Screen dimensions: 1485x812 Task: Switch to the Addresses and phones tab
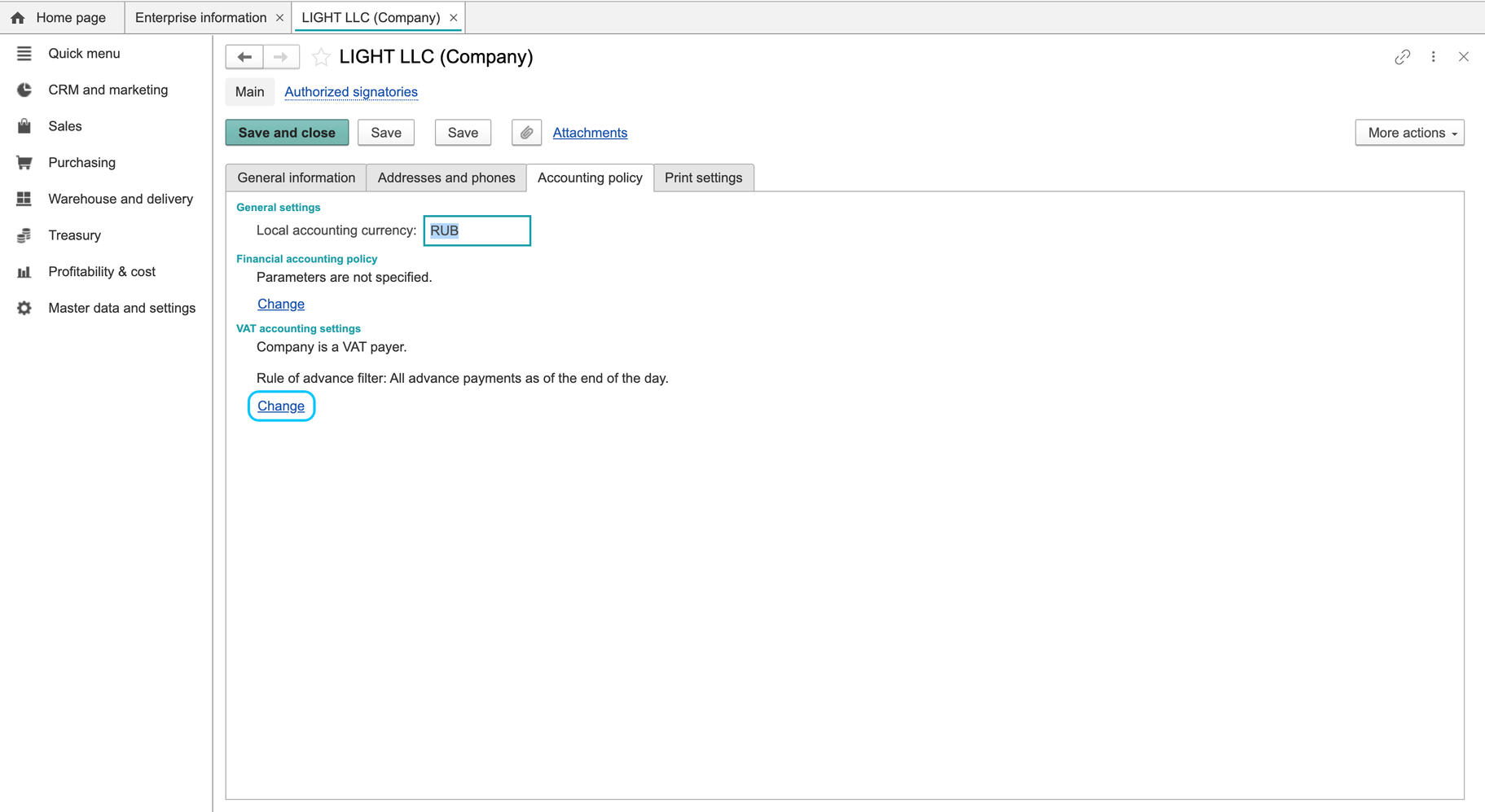pos(446,178)
